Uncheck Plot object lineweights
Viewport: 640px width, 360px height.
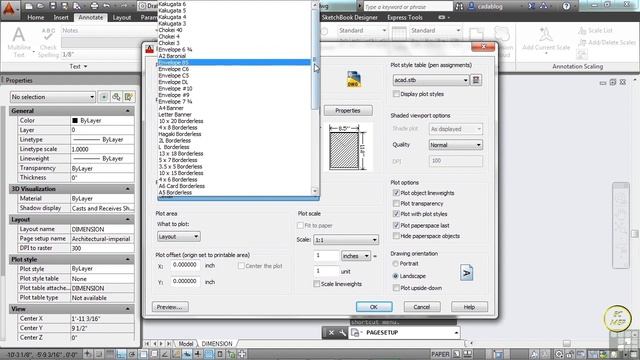pos(396,193)
